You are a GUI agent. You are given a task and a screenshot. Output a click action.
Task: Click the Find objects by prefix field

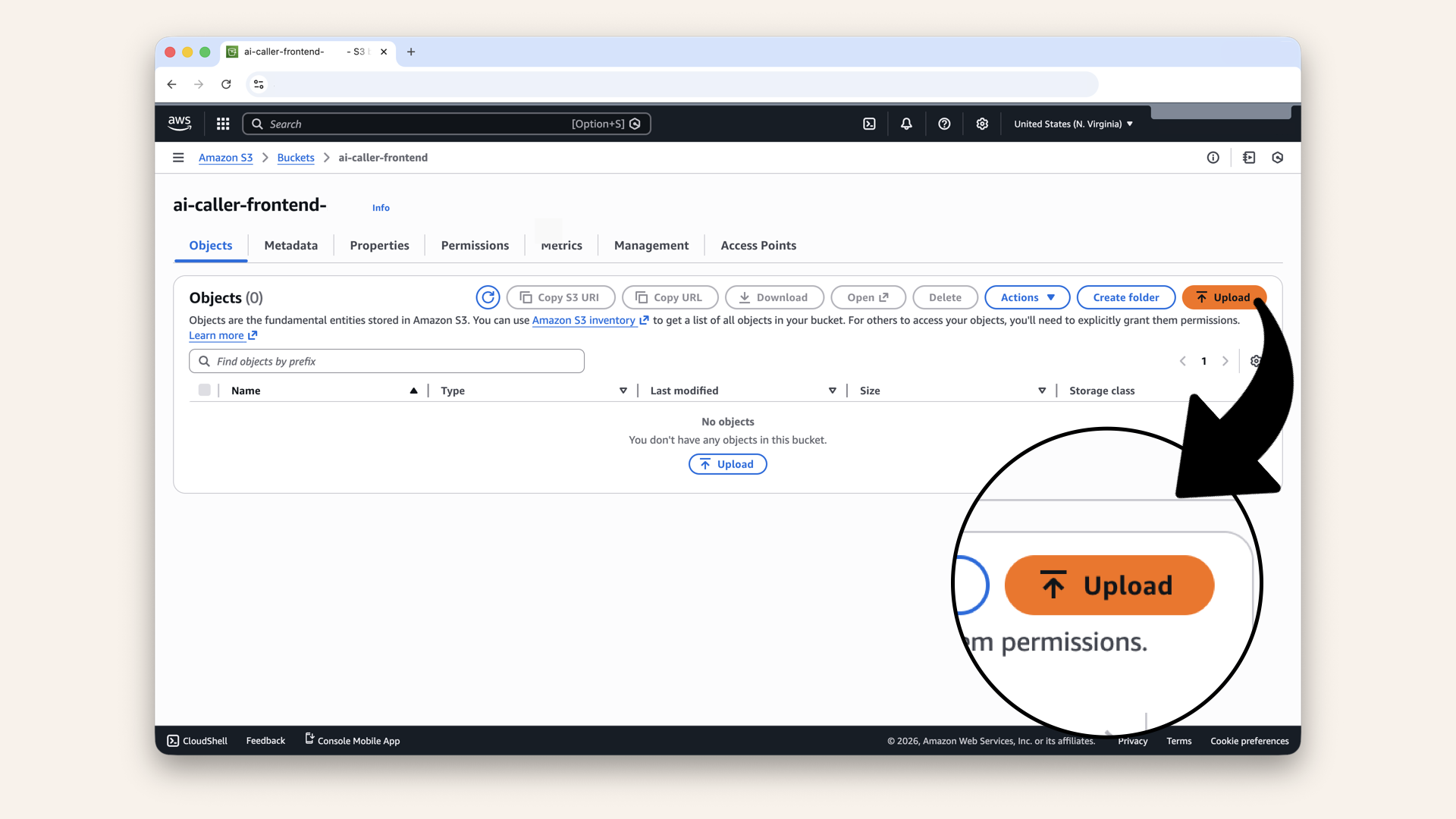(x=387, y=361)
